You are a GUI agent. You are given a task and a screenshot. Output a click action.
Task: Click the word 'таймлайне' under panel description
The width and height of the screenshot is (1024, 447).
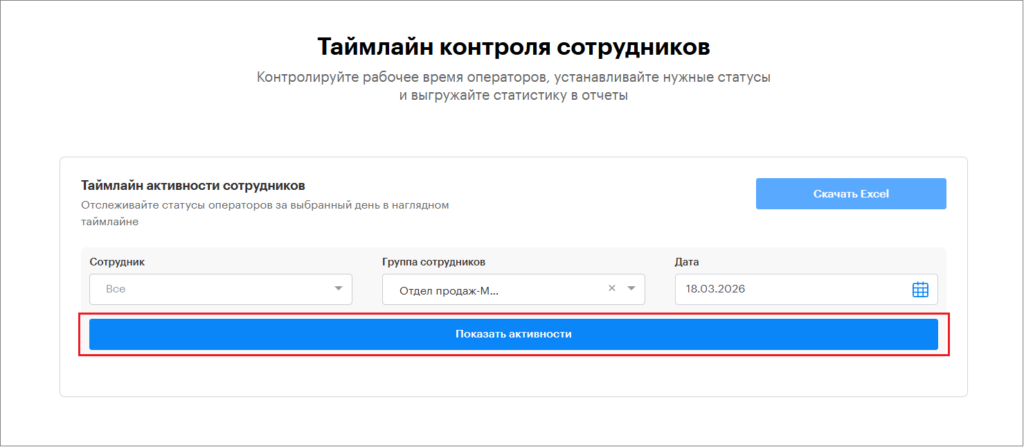108,224
